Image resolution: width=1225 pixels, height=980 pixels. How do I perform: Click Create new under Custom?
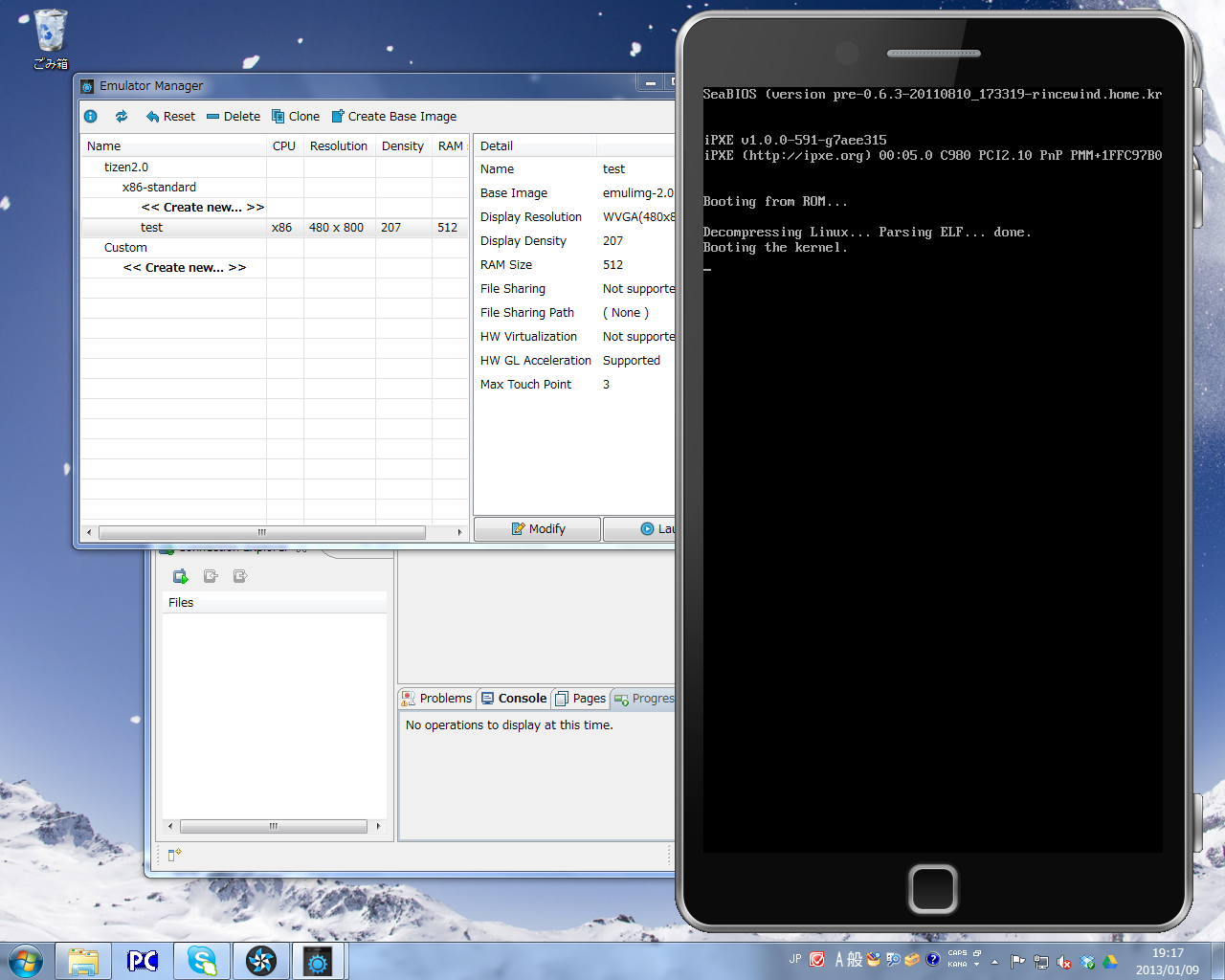(x=185, y=268)
